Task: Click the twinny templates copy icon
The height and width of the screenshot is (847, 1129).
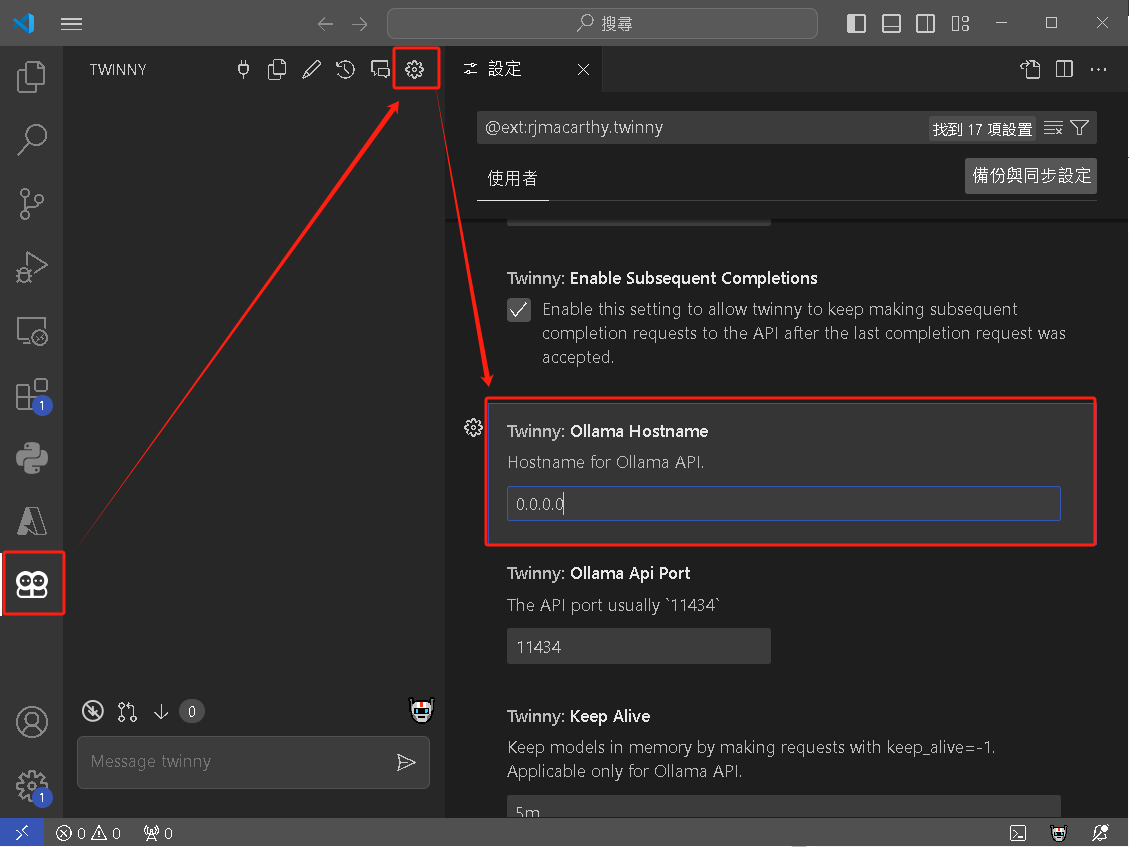Action: 277,69
